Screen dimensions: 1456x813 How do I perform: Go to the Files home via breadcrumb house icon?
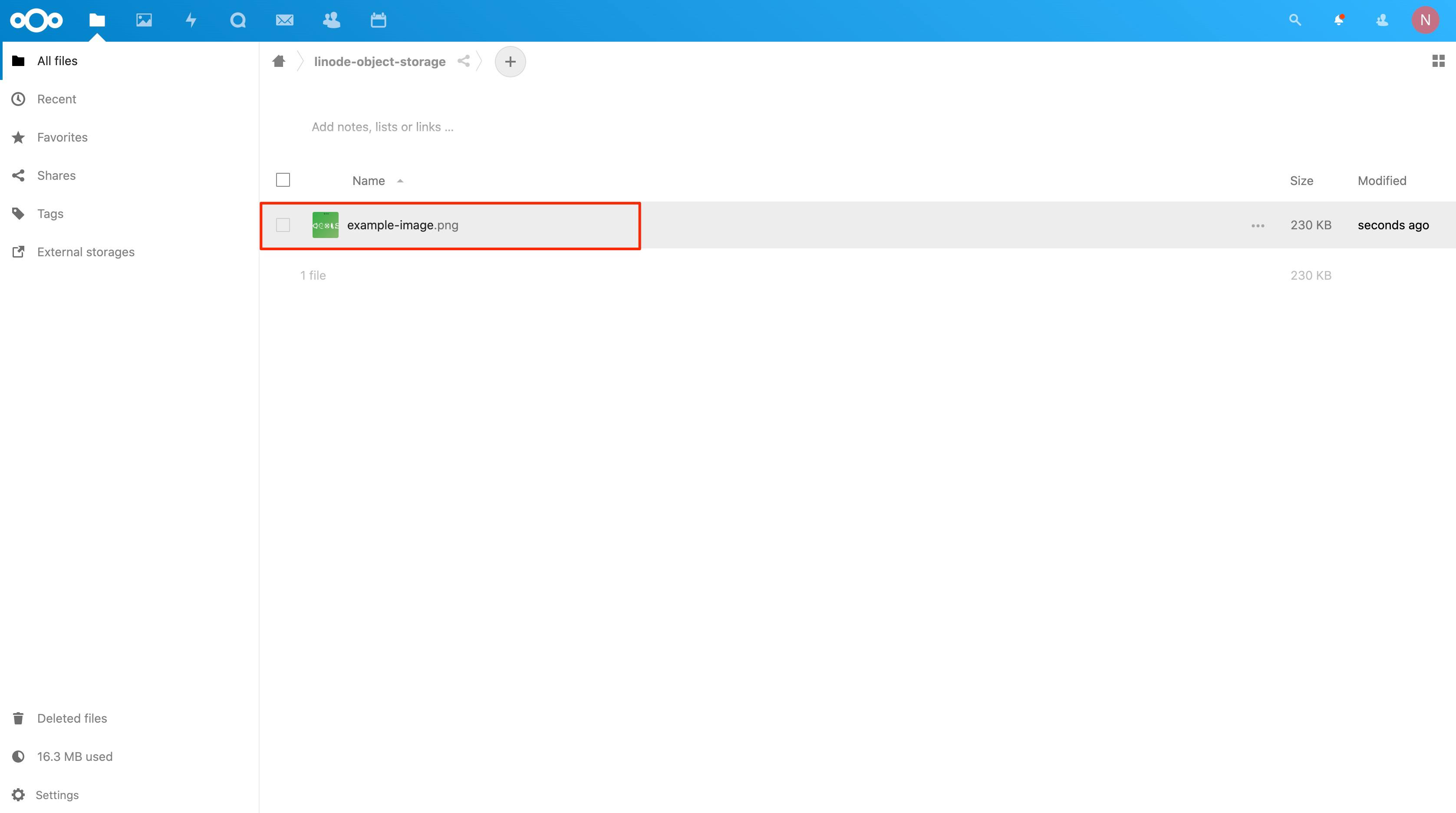[x=278, y=61]
